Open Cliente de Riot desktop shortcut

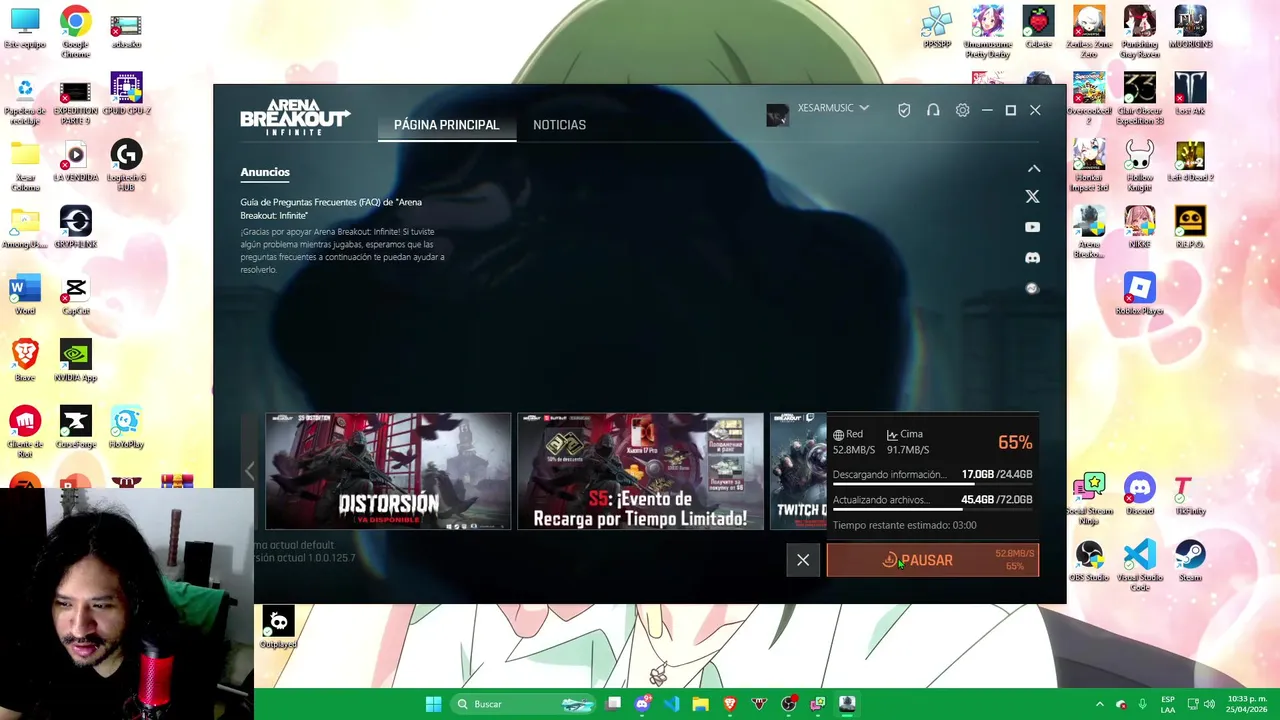(25, 433)
